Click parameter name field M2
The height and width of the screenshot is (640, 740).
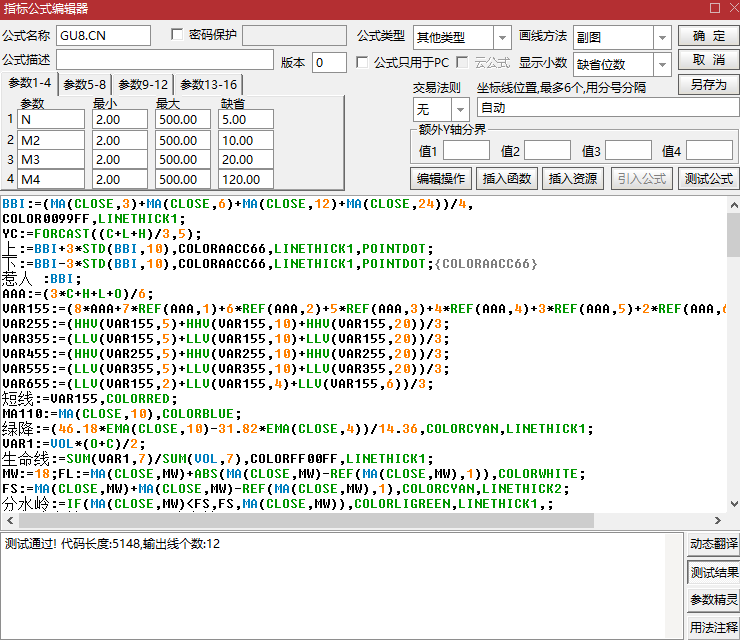click(x=51, y=140)
